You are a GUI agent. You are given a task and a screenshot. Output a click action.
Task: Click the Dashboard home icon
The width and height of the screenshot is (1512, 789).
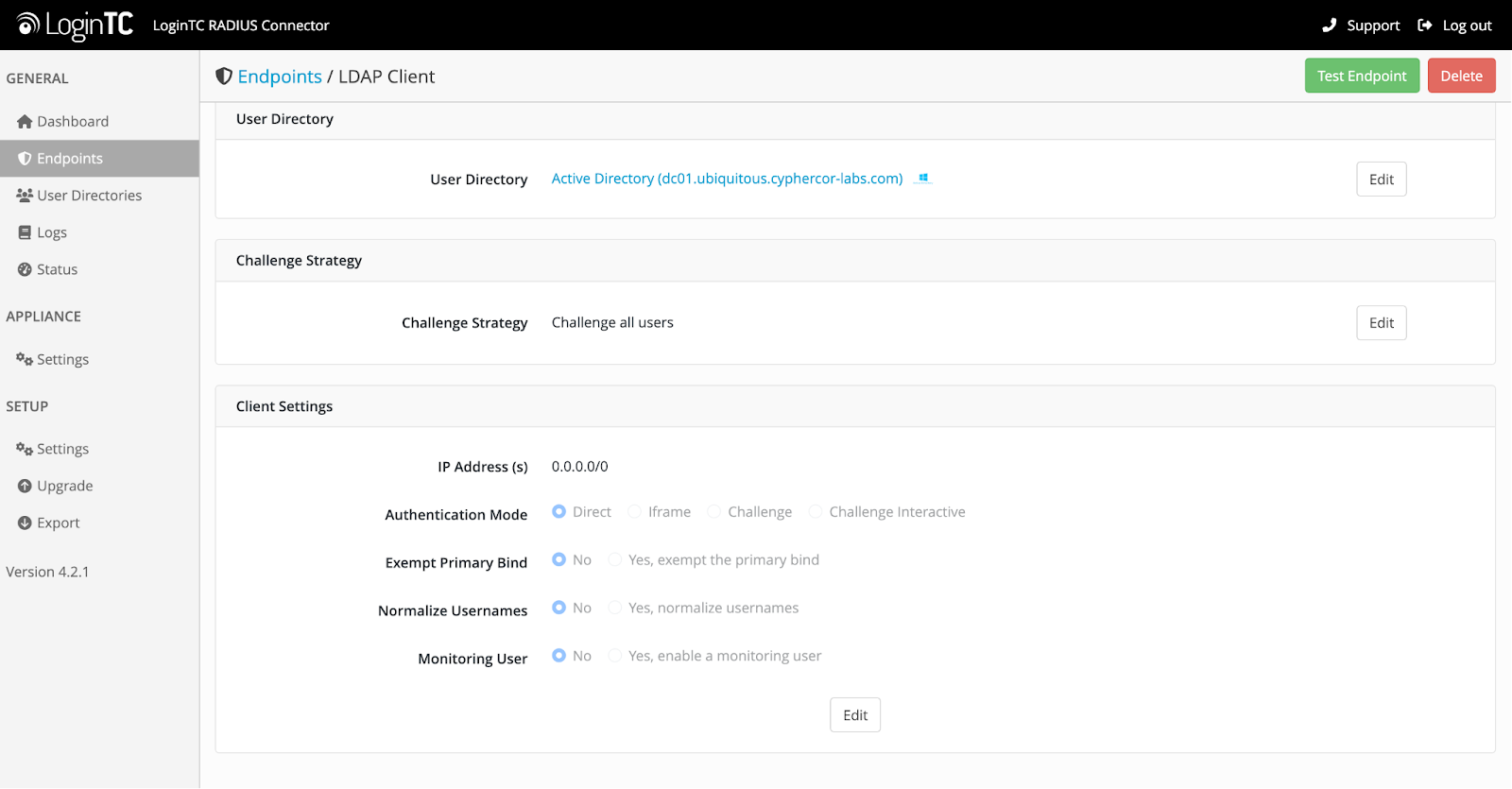(x=25, y=121)
